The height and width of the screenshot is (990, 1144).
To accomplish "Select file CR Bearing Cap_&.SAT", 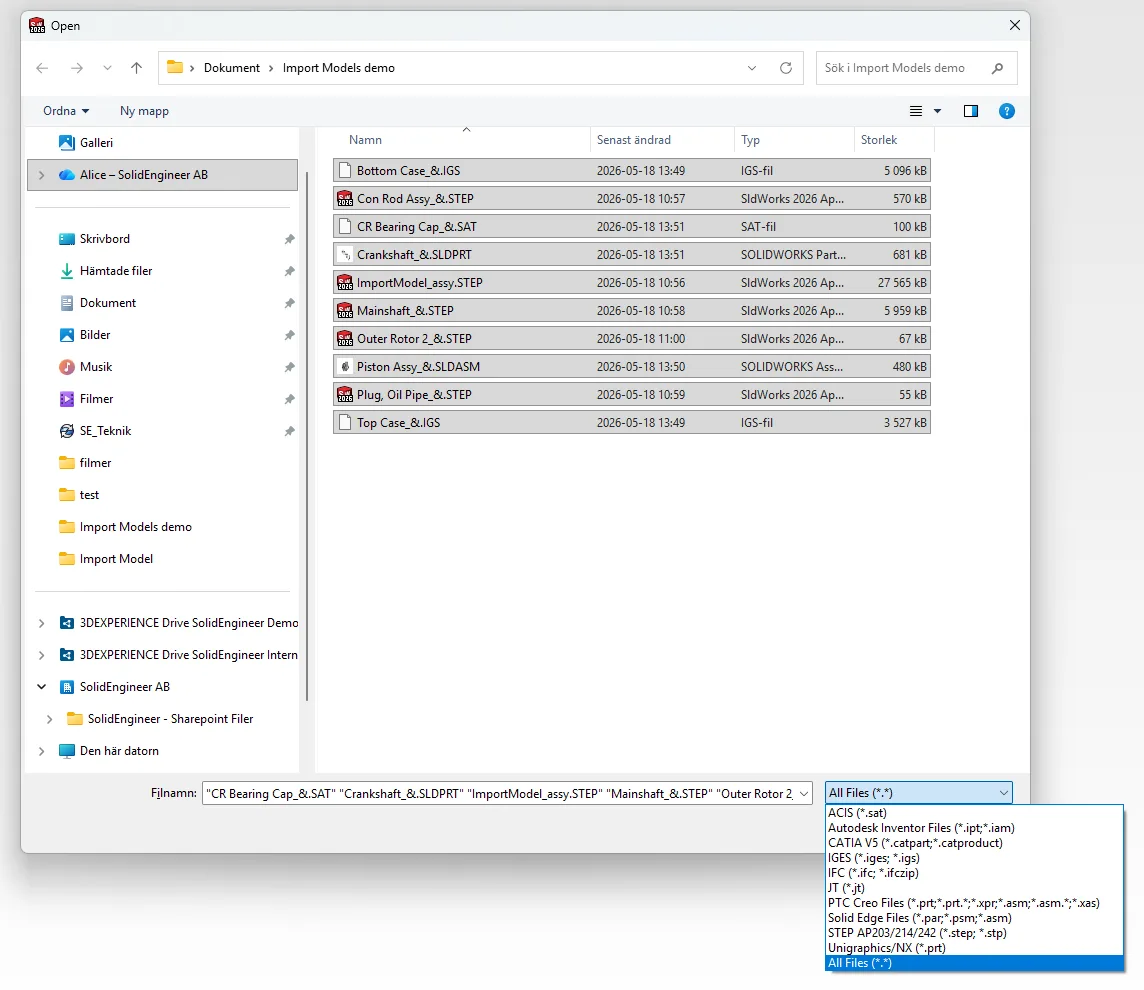I will coord(632,227).
